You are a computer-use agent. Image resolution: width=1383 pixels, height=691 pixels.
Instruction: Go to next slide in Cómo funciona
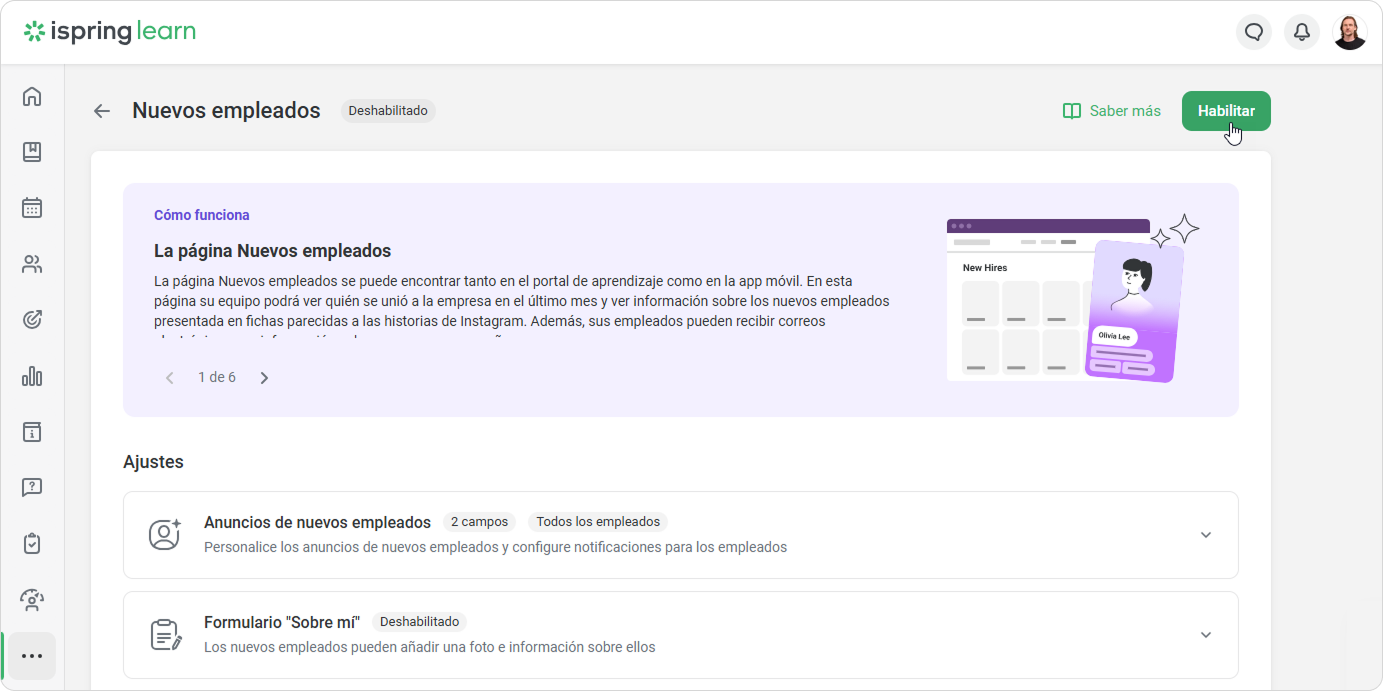(x=264, y=378)
